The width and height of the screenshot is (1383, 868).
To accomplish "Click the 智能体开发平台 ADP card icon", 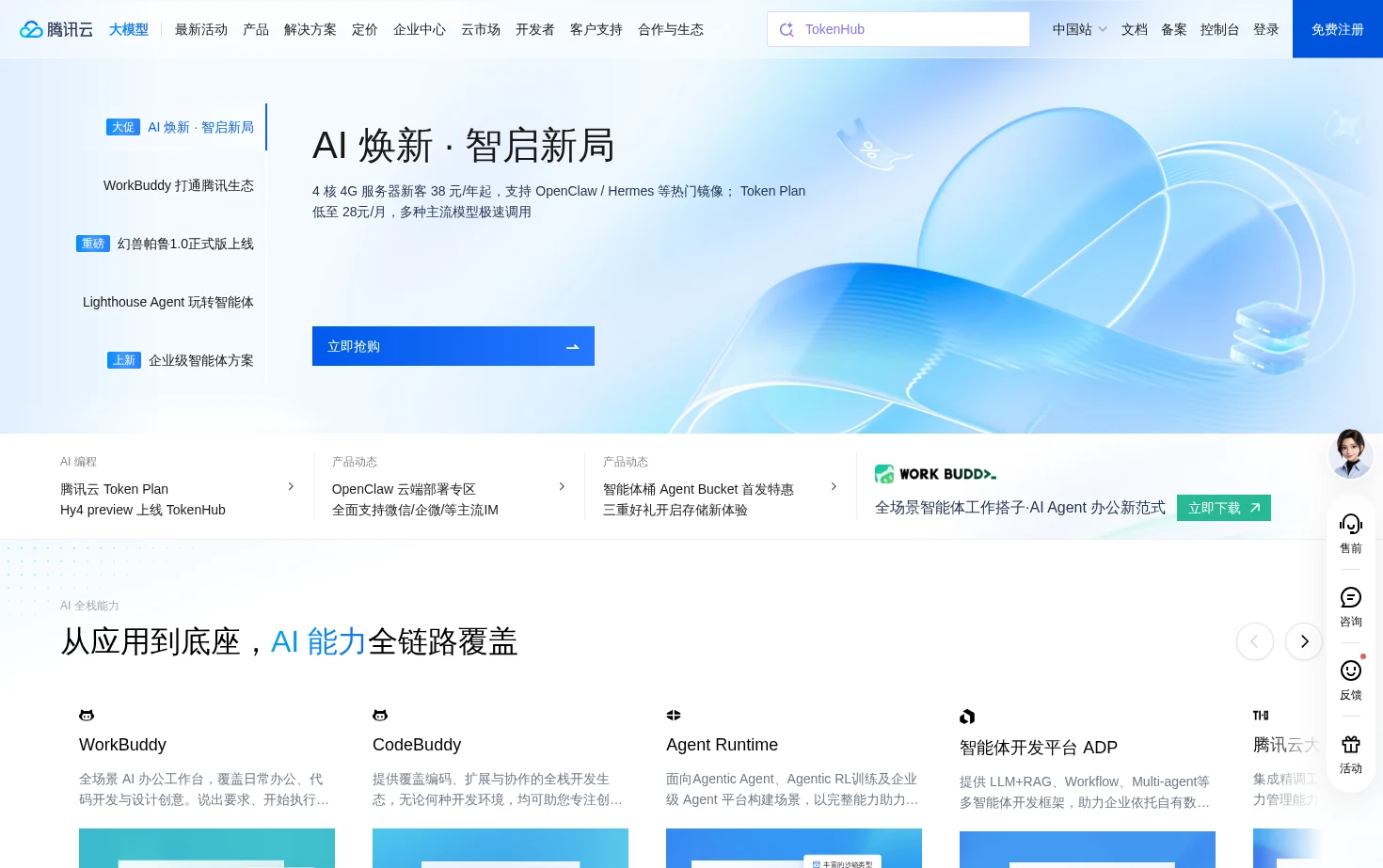I will tap(967, 717).
